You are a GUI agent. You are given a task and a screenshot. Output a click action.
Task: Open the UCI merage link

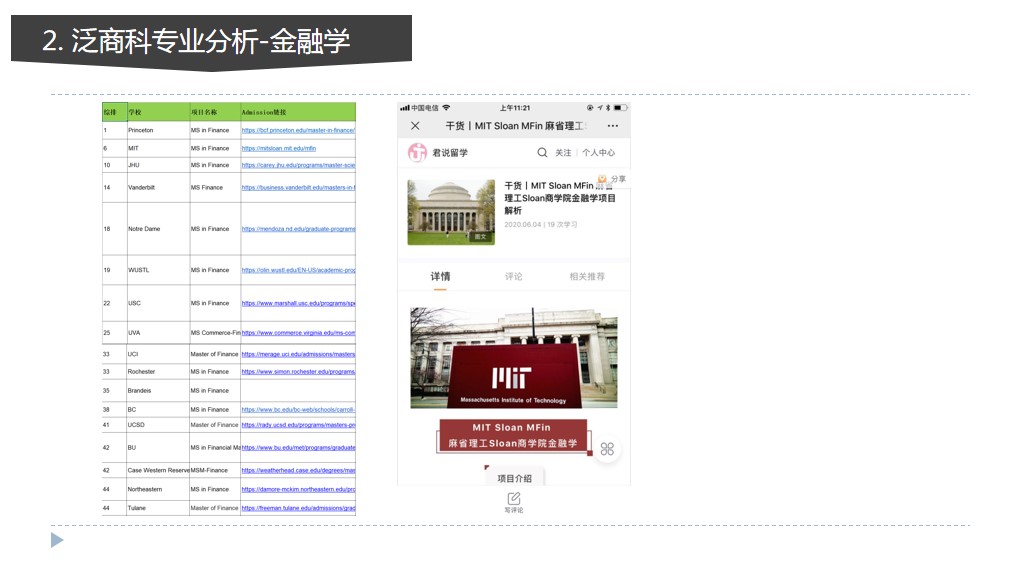tap(298, 354)
